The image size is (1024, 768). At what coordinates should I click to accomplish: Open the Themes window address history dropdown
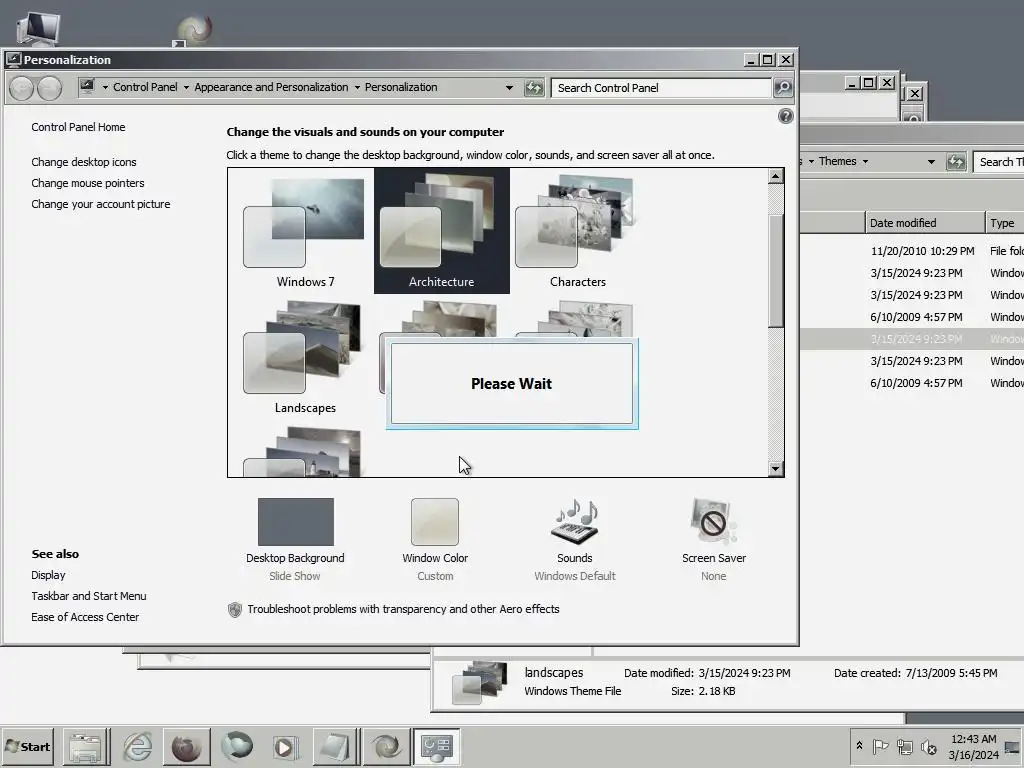click(931, 161)
